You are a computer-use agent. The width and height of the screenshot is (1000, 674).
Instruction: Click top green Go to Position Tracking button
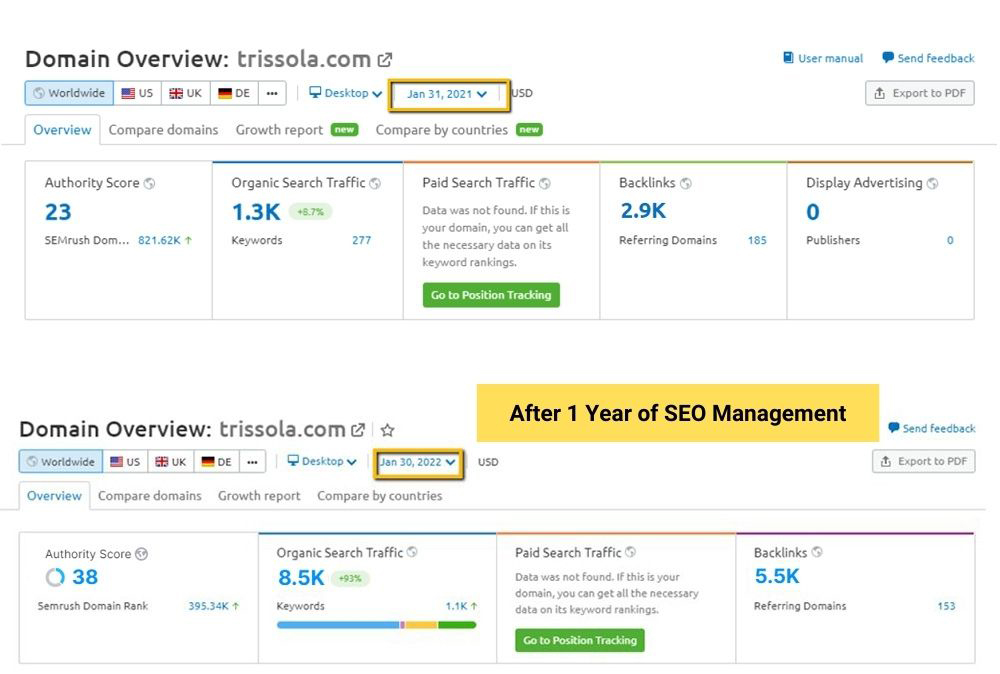tap(491, 295)
